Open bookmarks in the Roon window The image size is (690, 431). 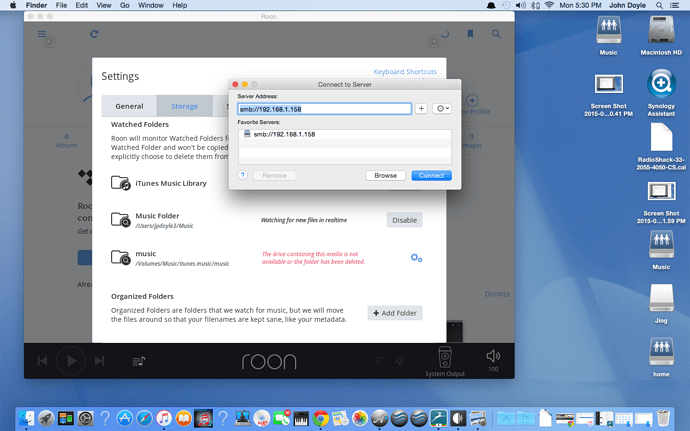click(x=470, y=34)
